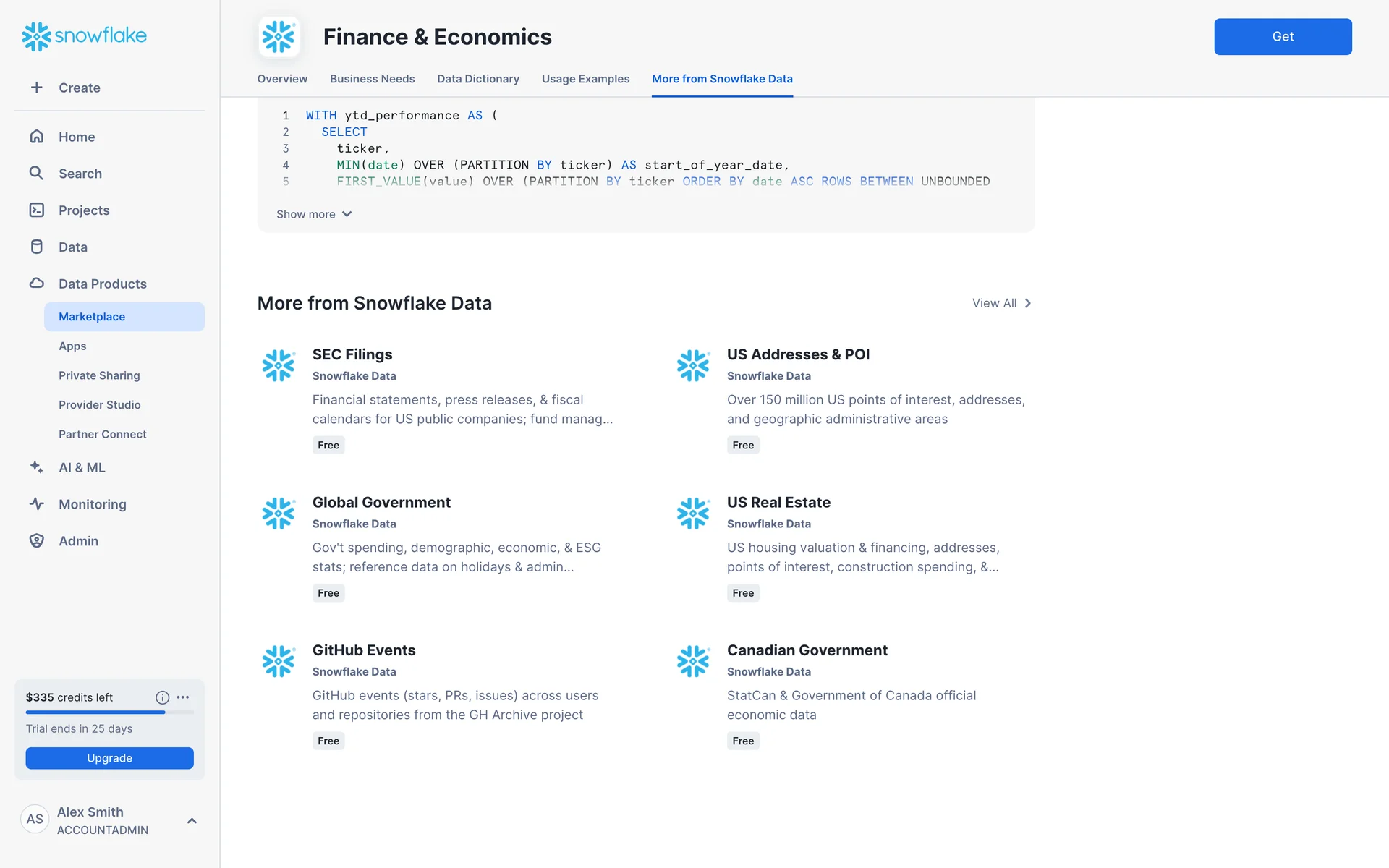
Task: Click the Home icon in sidebar
Action: tap(37, 137)
